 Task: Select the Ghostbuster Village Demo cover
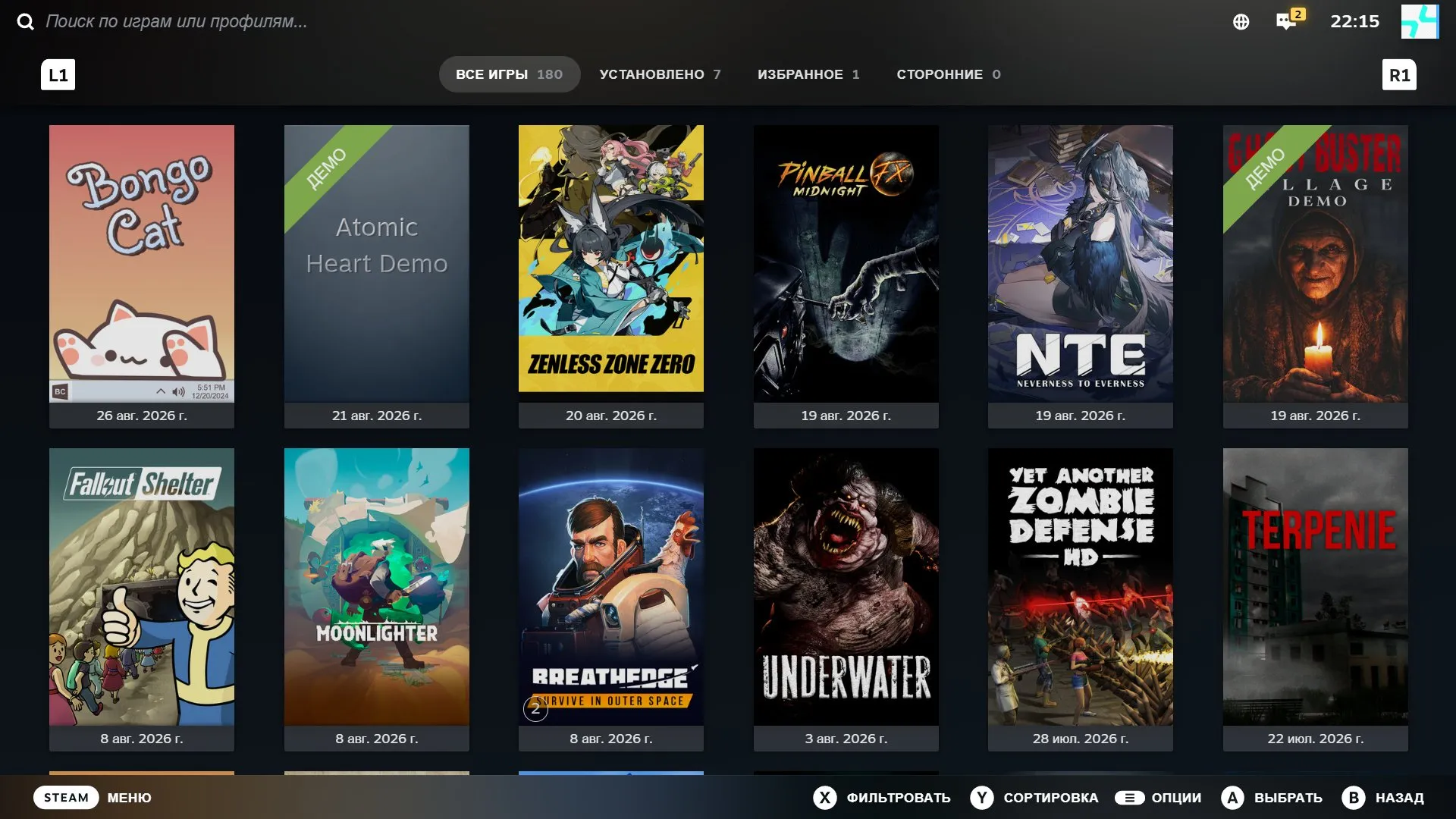[x=1316, y=263]
